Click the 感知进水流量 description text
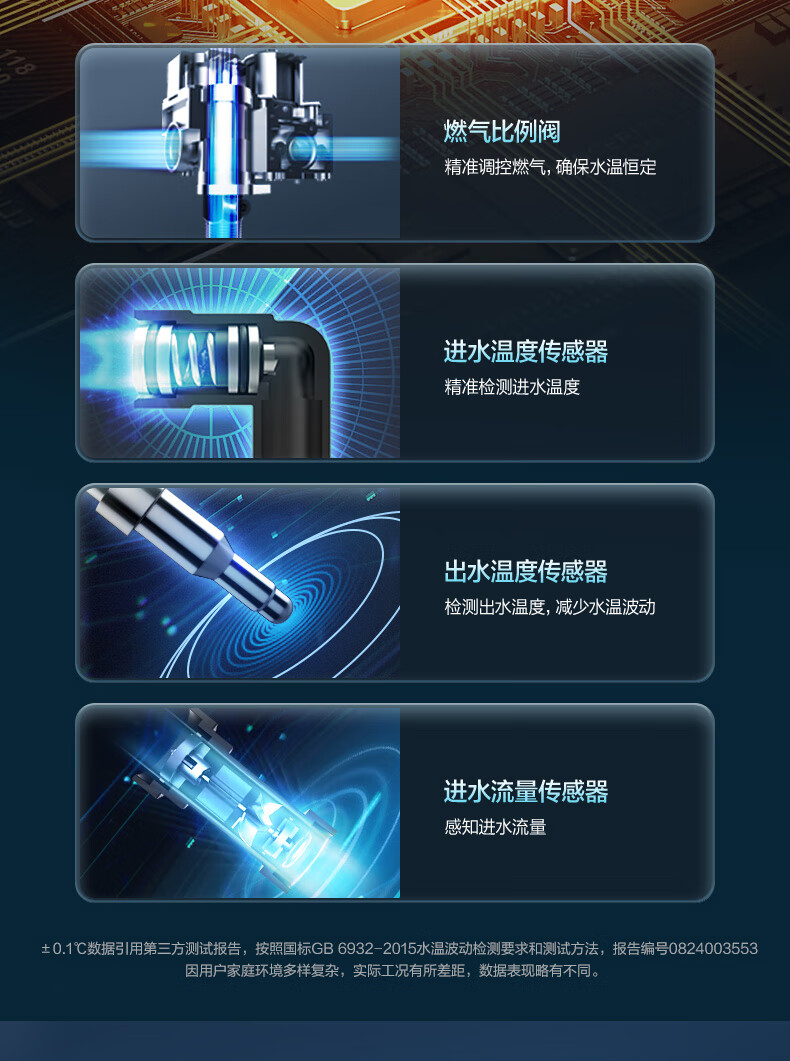The width and height of the screenshot is (790, 1061). pyautogui.click(x=495, y=827)
